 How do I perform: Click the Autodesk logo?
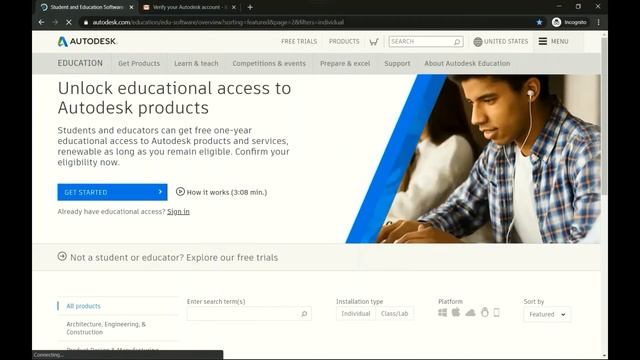[x=87, y=41]
